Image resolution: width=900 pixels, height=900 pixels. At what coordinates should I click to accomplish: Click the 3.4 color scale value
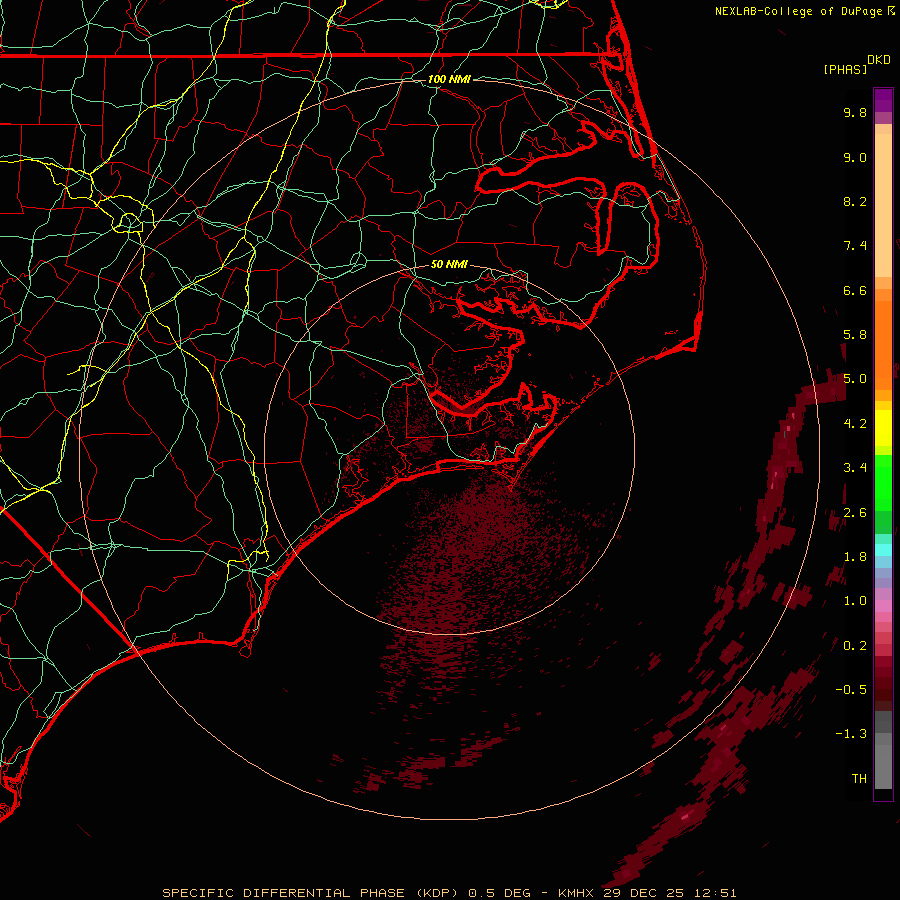coord(855,468)
